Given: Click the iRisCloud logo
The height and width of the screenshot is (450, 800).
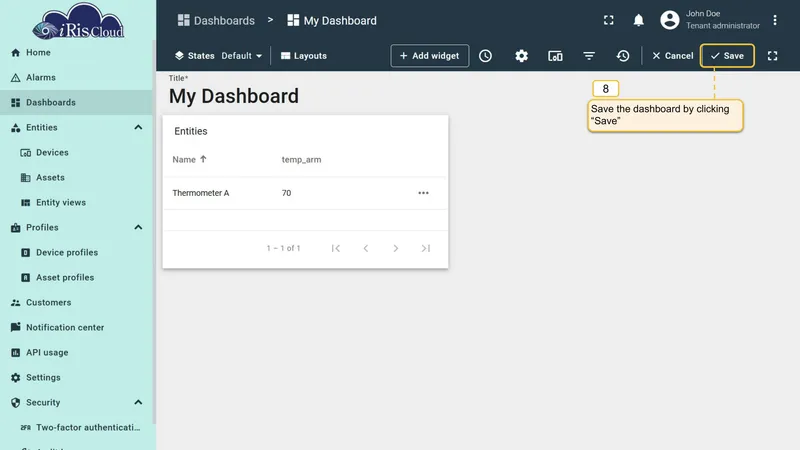Looking at the screenshot, I should tap(78, 21).
